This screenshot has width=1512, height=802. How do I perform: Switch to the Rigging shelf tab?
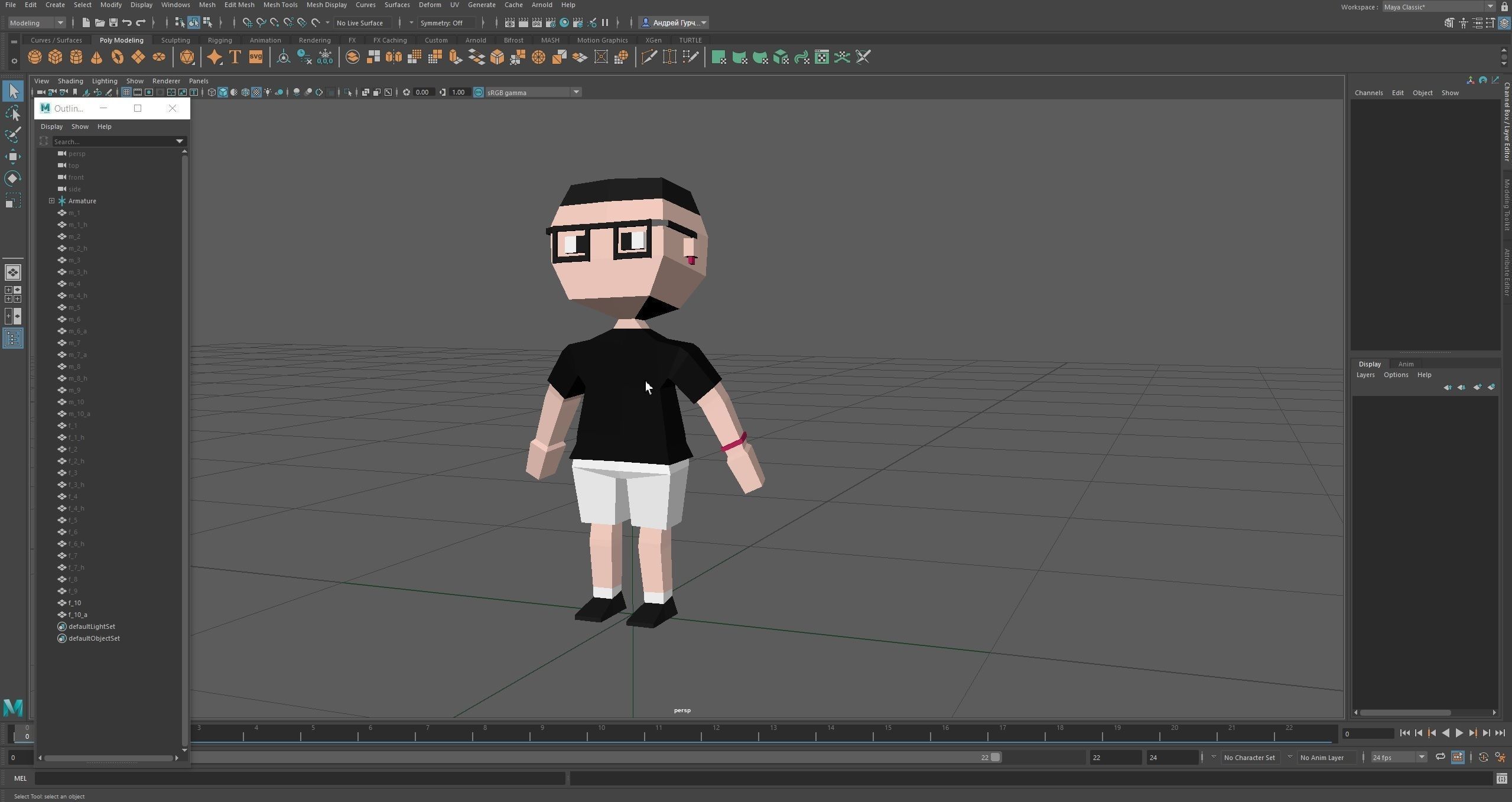pyautogui.click(x=220, y=40)
